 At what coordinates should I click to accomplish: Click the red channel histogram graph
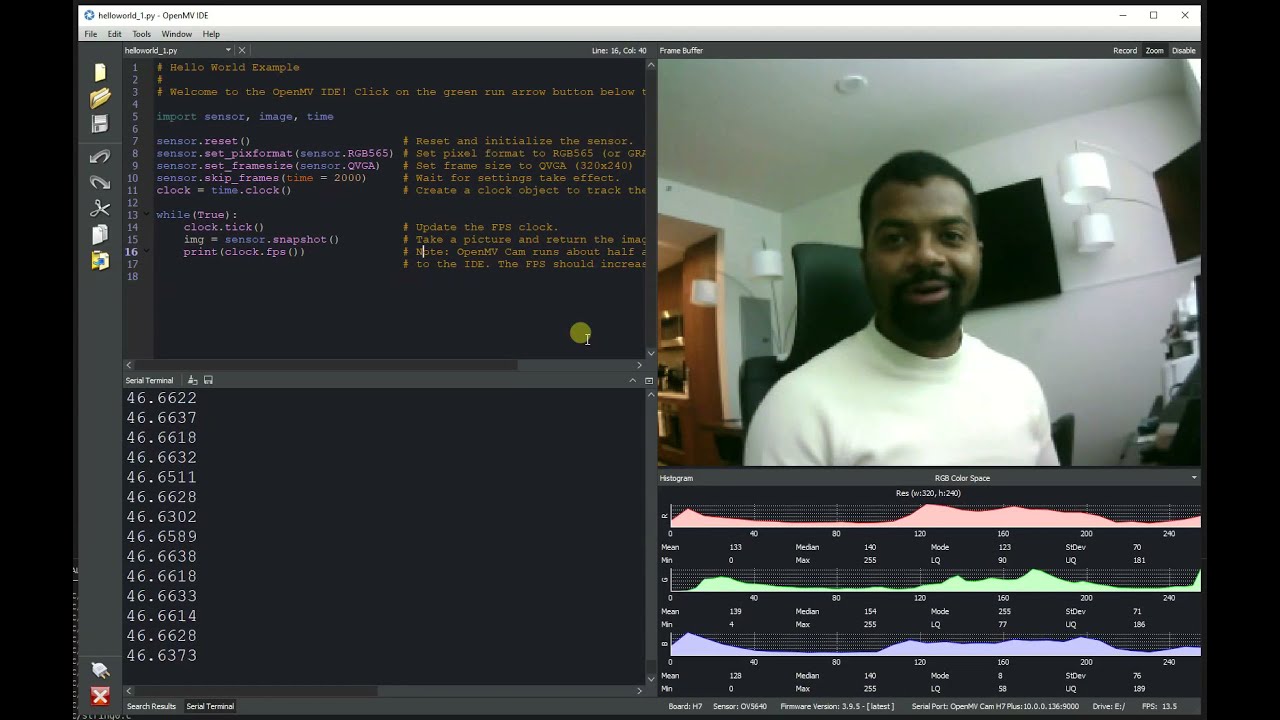click(x=935, y=515)
